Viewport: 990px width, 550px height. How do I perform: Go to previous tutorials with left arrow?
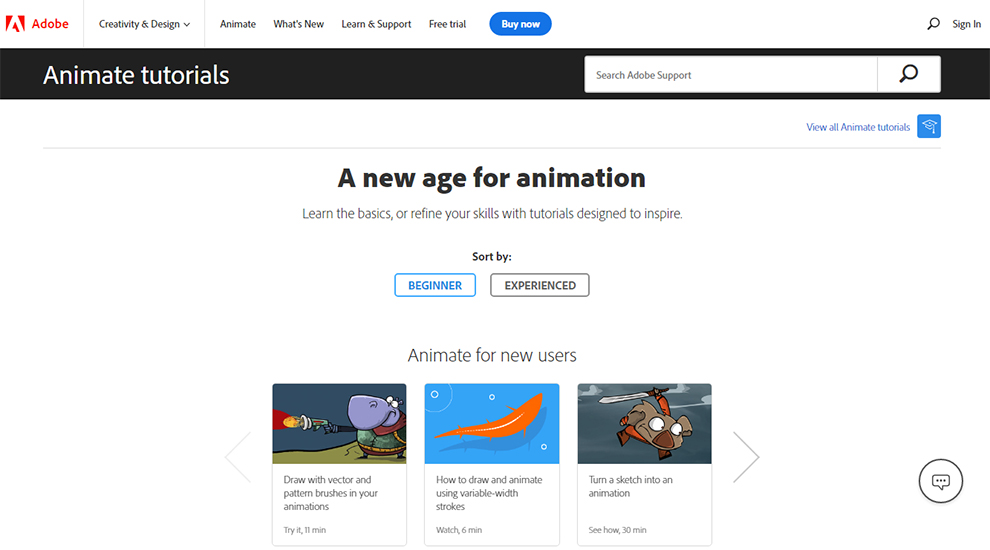tap(238, 457)
